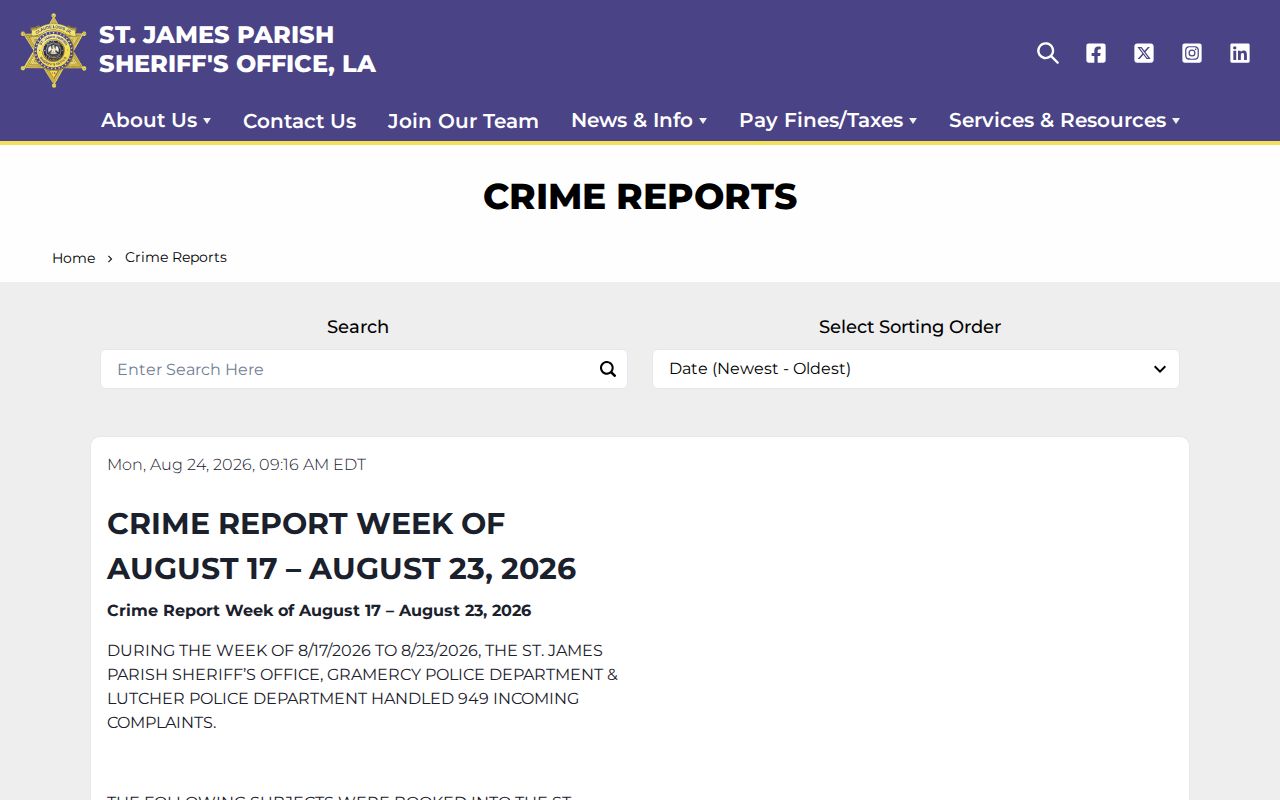Image resolution: width=1280 pixels, height=800 pixels.
Task: Focus the Enter Search Here field
Action: [x=364, y=369]
